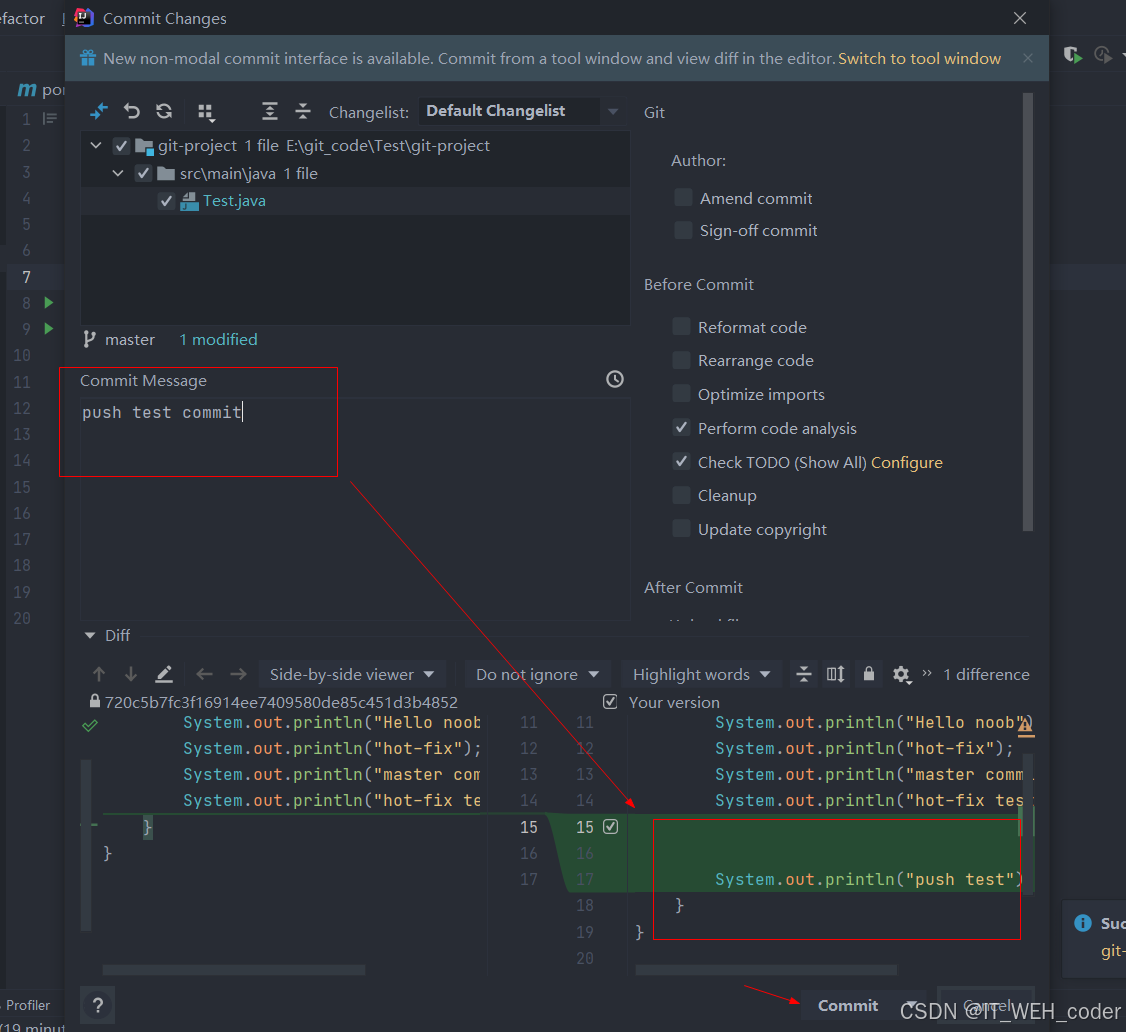Enable the Reformat code checkbox
Screen dimensions: 1126x1032
pyautogui.click(x=681, y=327)
